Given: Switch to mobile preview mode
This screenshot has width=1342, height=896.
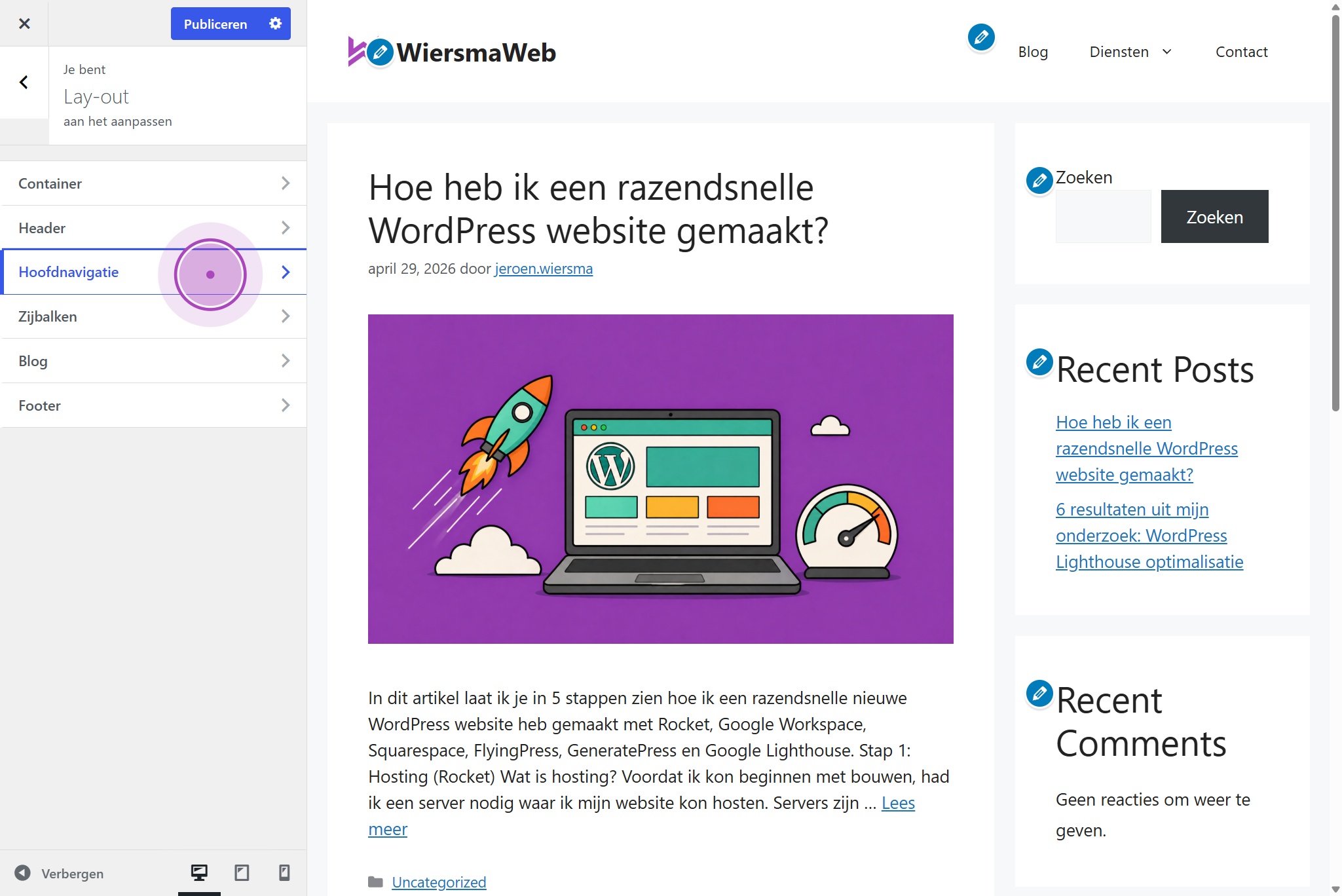Looking at the screenshot, I should pos(284,873).
